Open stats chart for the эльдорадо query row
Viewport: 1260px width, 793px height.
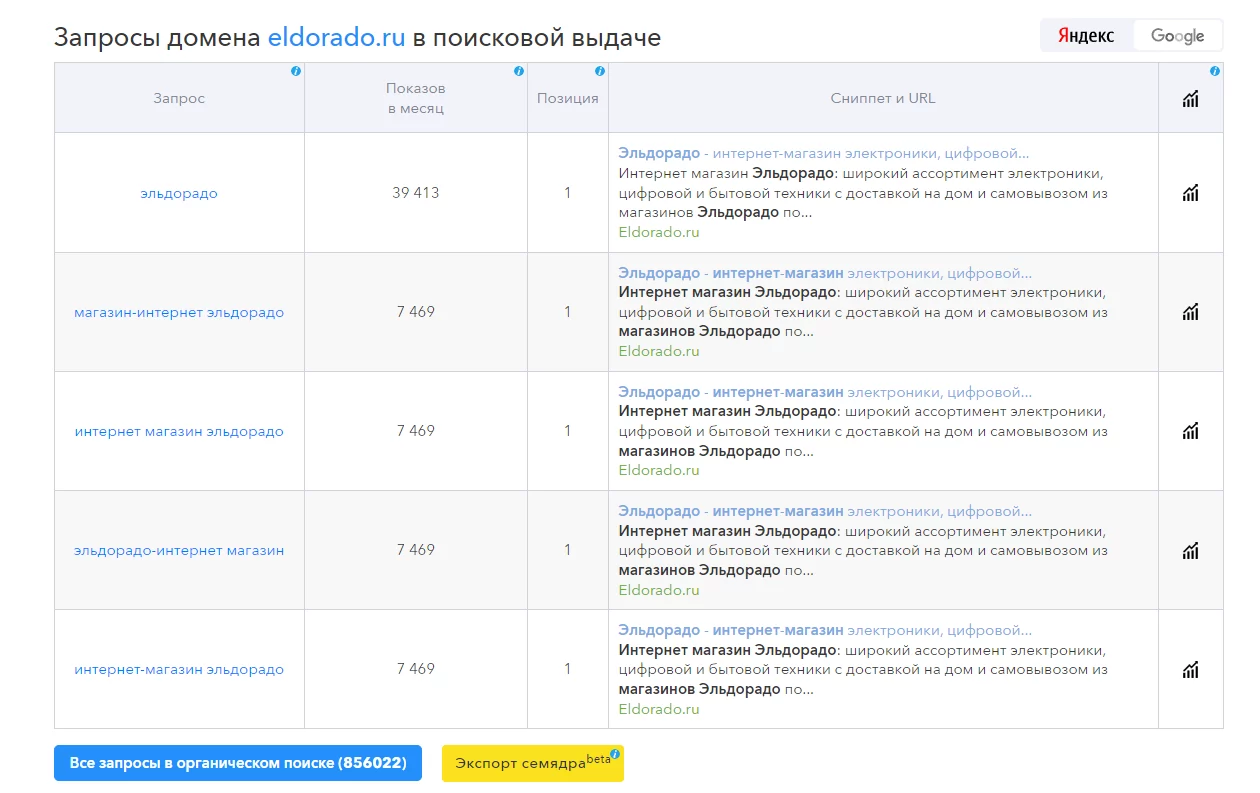click(1190, 193)
